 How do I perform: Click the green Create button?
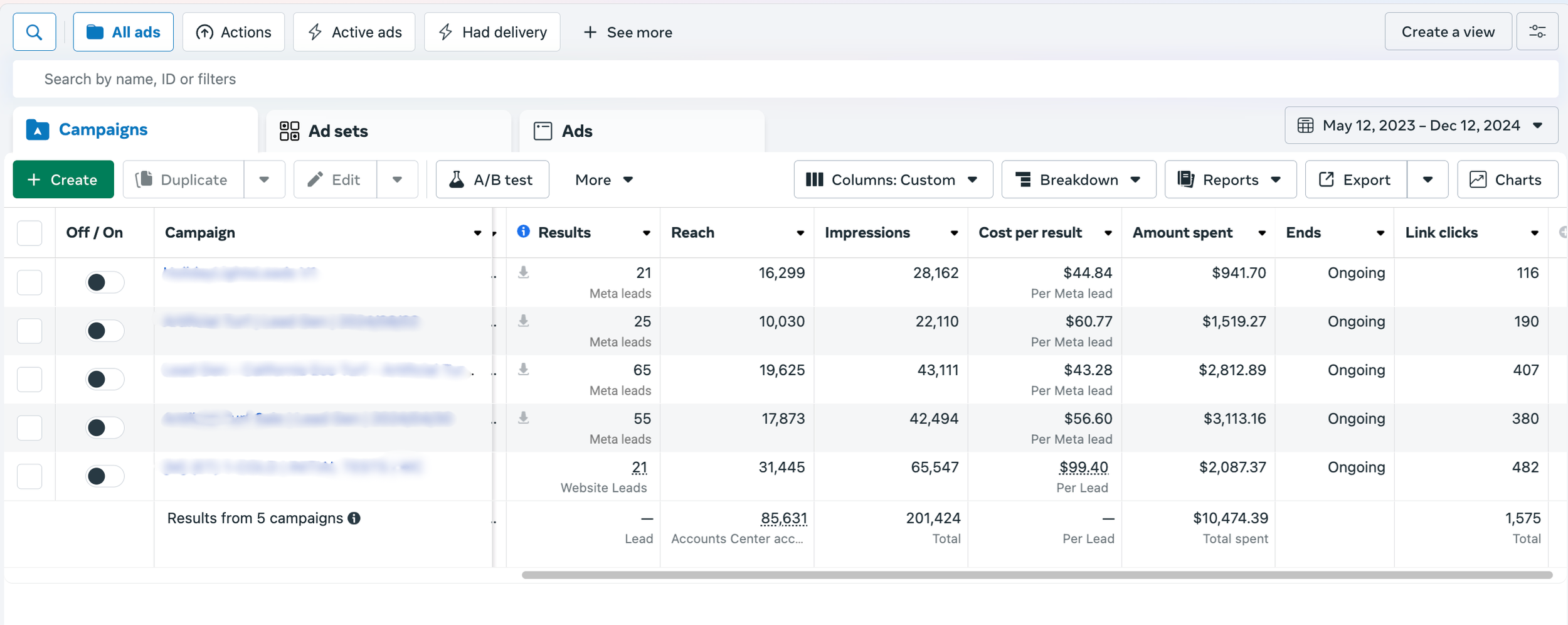pyautogui.click(x=63, y=180)
